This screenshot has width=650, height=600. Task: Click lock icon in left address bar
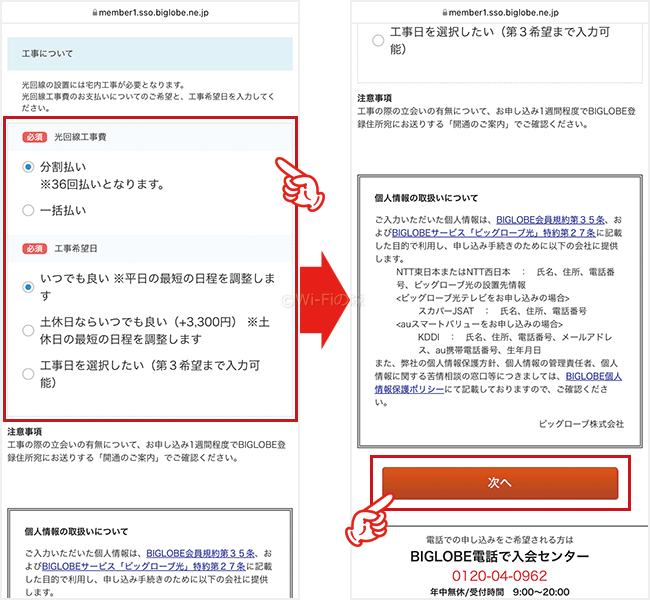[x=95, y=12]
